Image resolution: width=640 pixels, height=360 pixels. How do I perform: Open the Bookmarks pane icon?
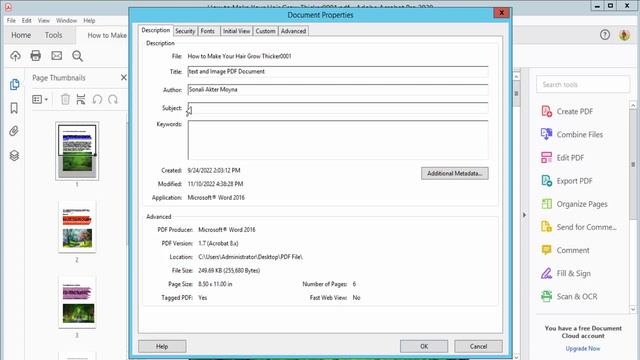pyautogui.click(x=14, y=108)
